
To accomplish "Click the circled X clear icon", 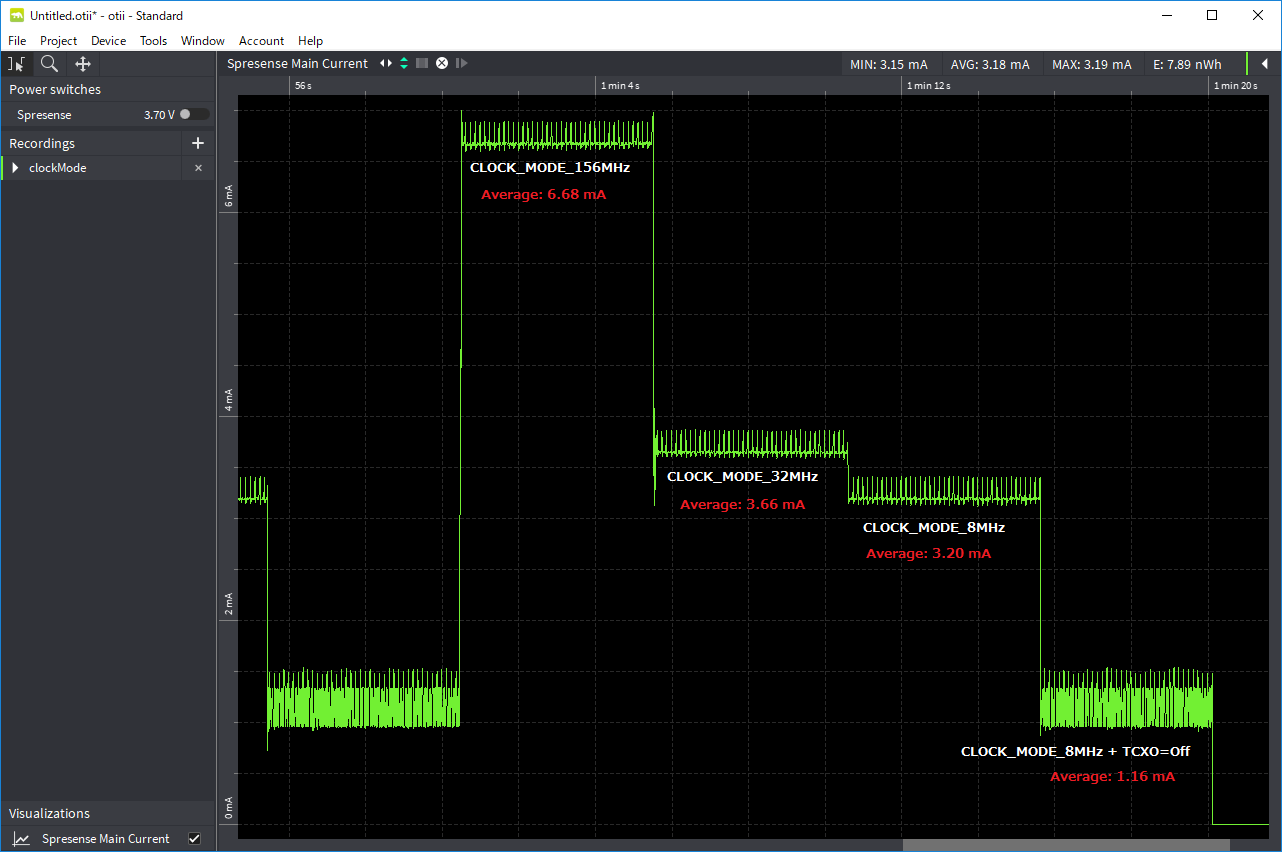I will [x=442, y=64].
